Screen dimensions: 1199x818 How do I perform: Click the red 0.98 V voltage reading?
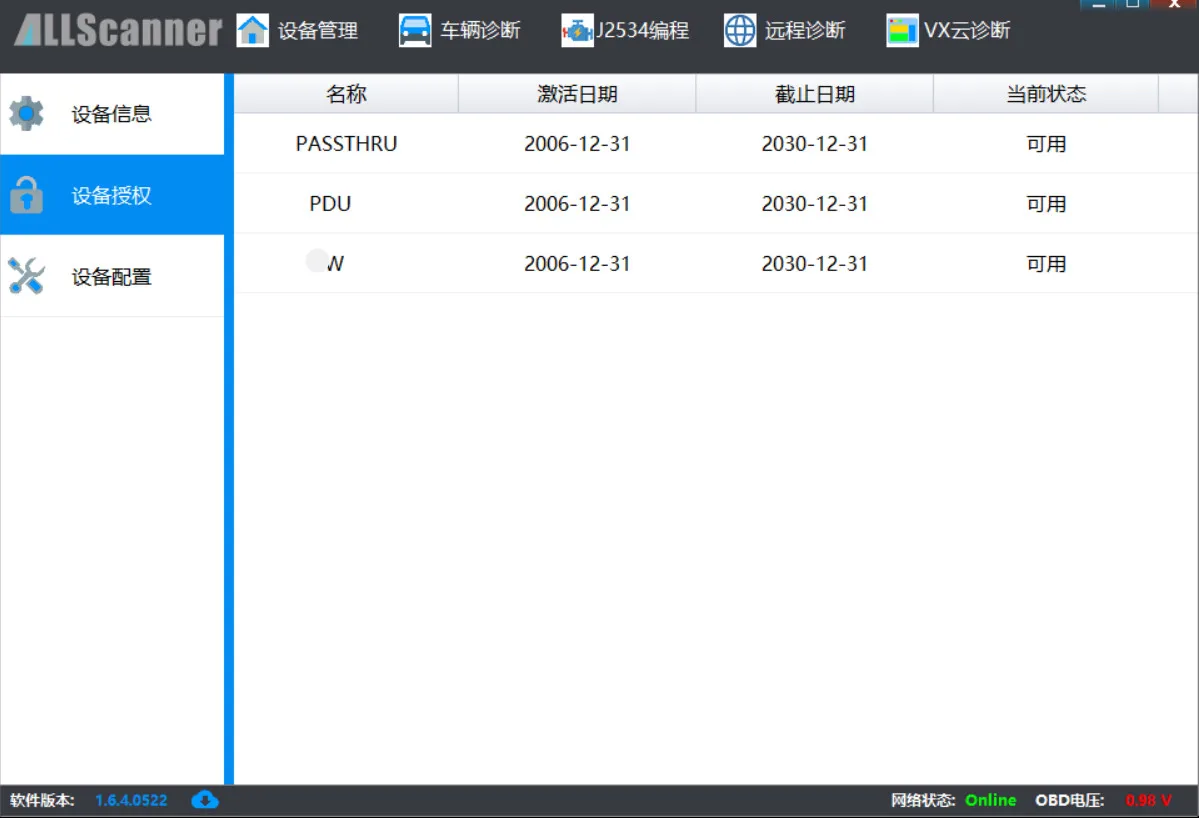1149,800
